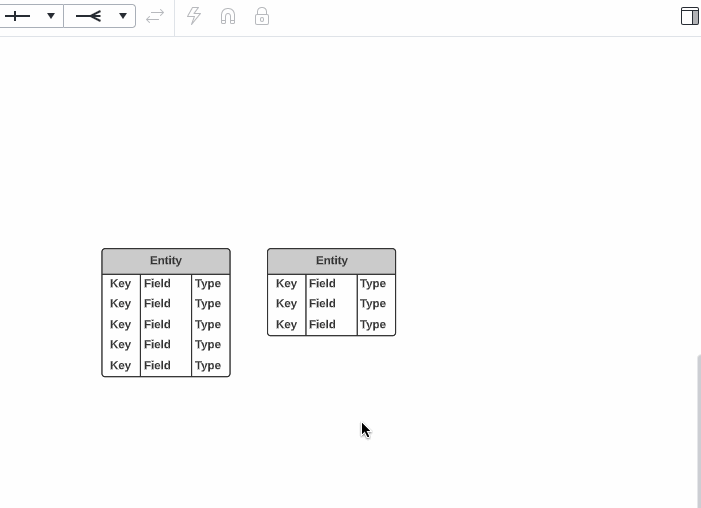Open the start line-end style dropdown arrow
The image size is (701, 508).
coord(50,16)
